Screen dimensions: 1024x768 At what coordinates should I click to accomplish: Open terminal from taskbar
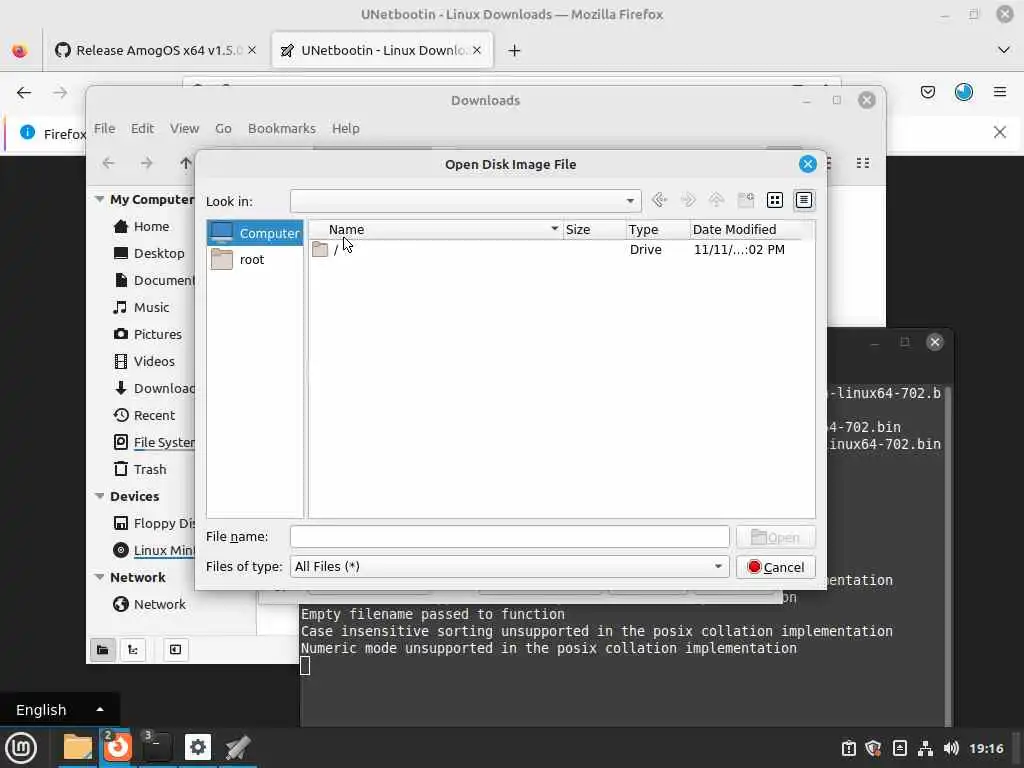[156, 748]
